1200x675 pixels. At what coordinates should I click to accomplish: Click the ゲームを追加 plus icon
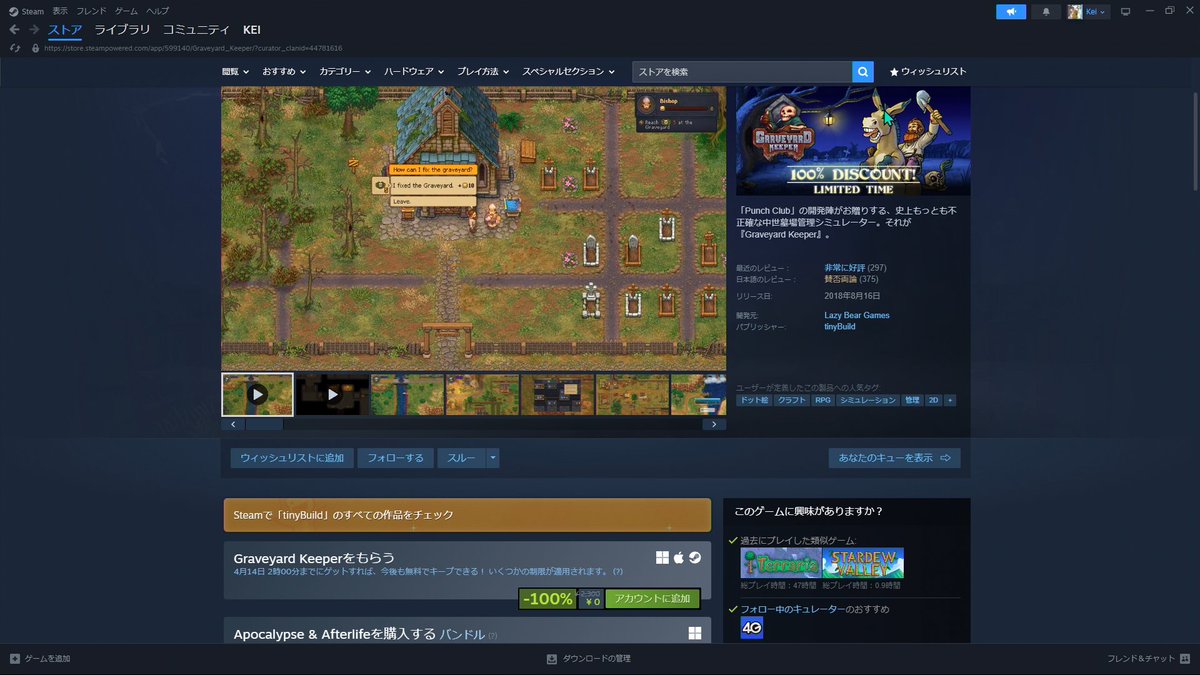tap(14, 659)
